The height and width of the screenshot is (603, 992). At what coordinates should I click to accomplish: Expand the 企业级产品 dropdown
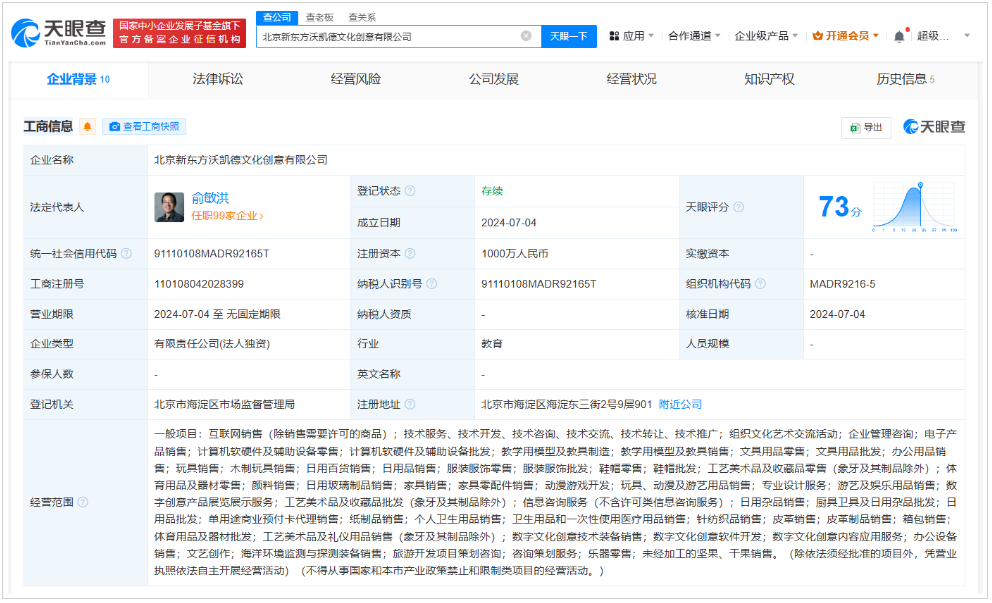pyautogui.click(x=766, y=36)
